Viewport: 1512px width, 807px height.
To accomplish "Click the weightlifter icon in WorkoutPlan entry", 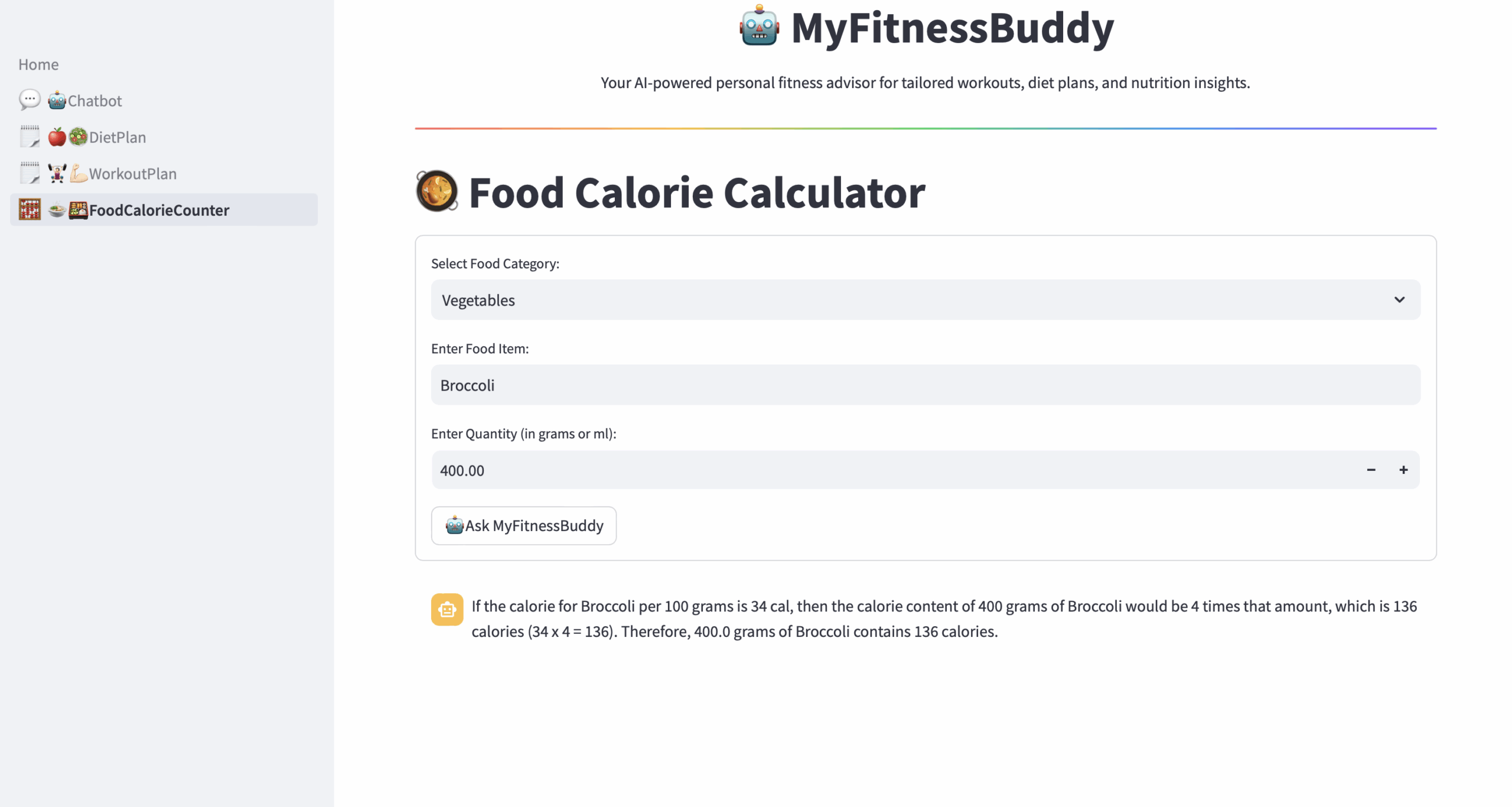I will 57,174.
